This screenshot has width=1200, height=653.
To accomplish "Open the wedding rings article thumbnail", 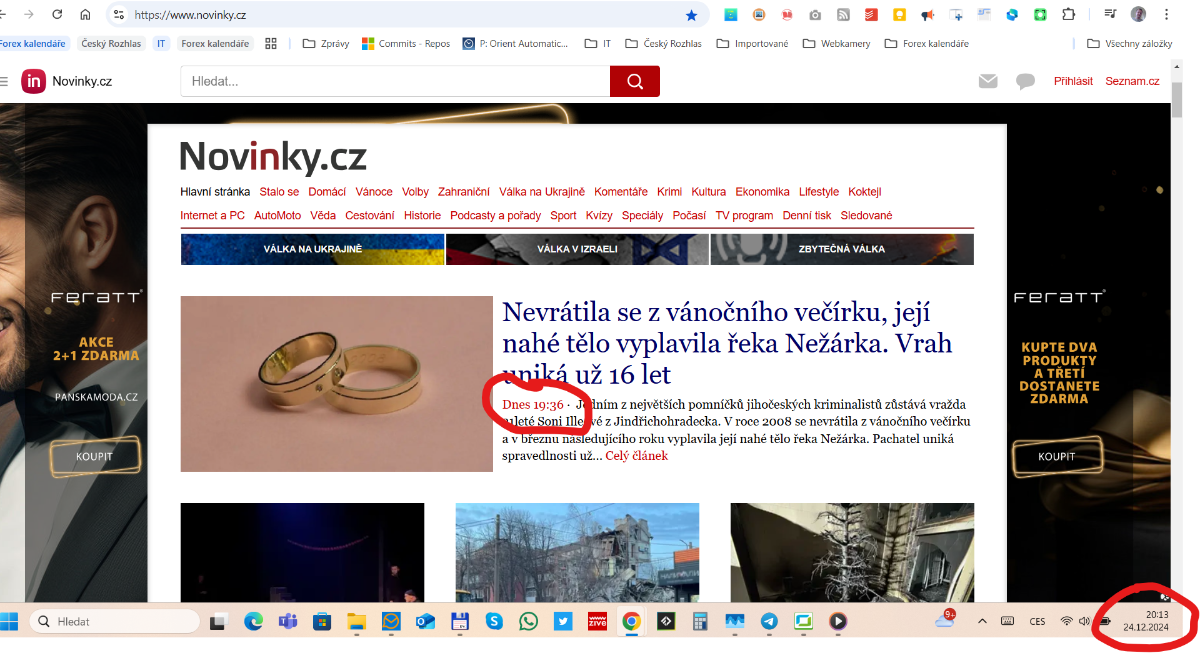I will [337, 383].
